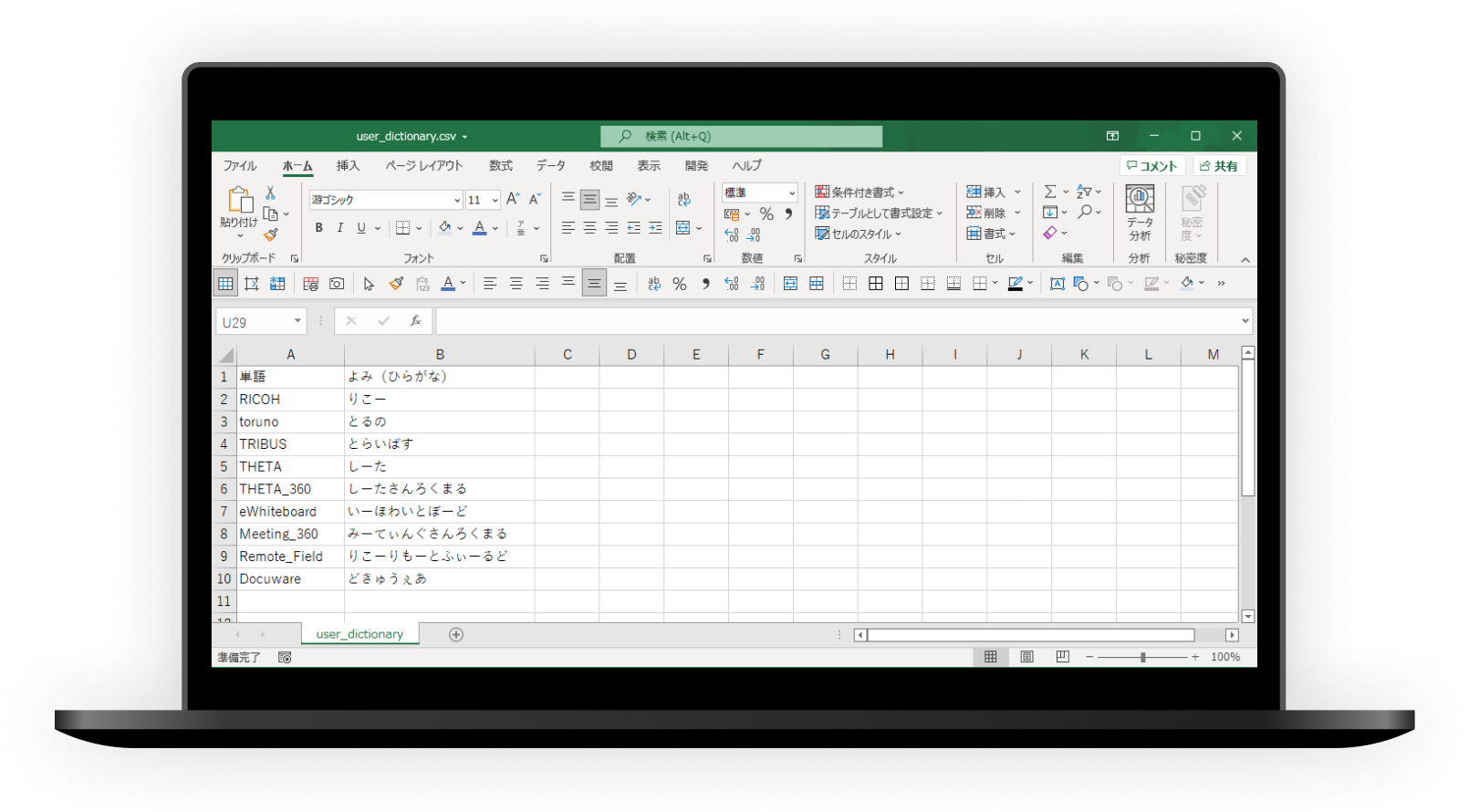Toggle top align in the ribbon alignment group

568,199
